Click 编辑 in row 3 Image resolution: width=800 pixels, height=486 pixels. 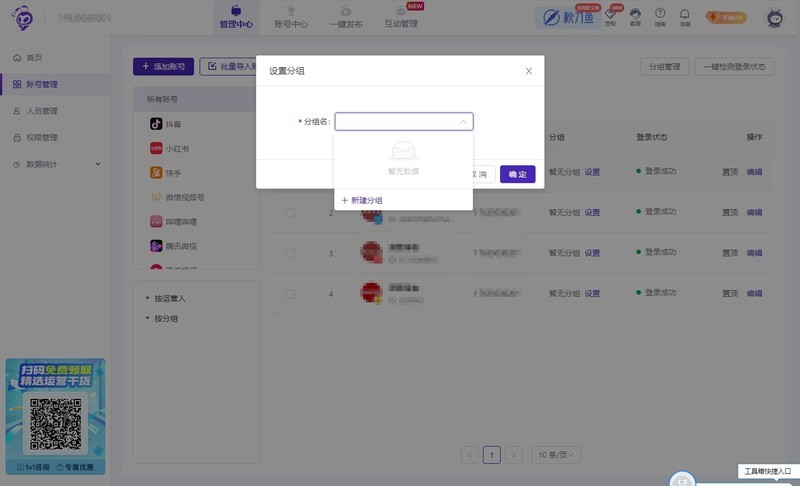pos(755,252)
